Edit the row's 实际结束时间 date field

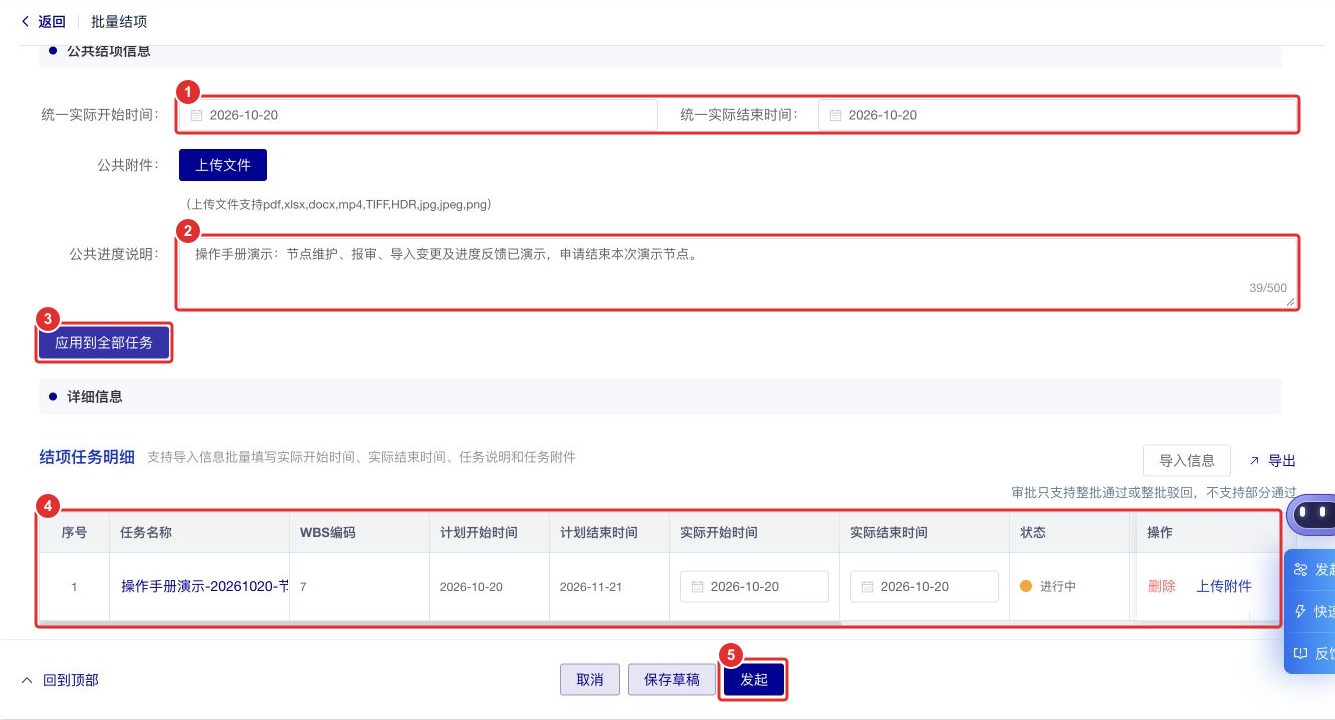pos(924,586)
